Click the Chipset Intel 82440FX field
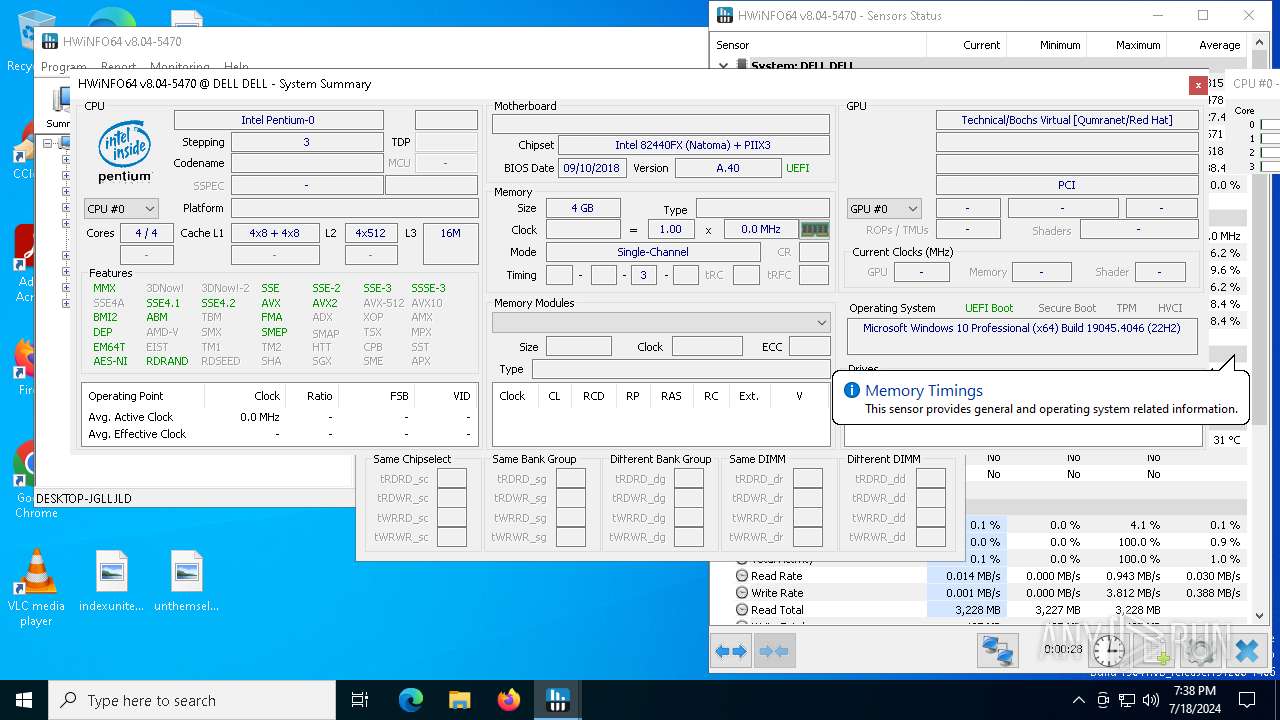1280x720 pixels. click(x=693, y=145)
